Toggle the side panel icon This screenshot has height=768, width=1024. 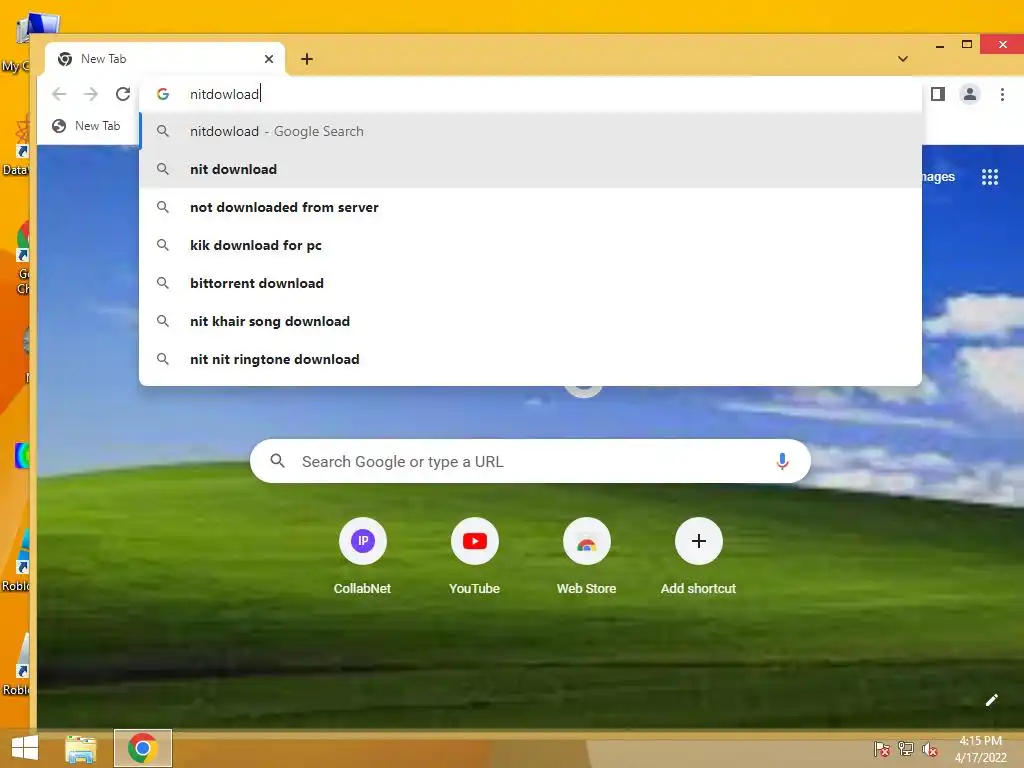[x=938, y=94]
